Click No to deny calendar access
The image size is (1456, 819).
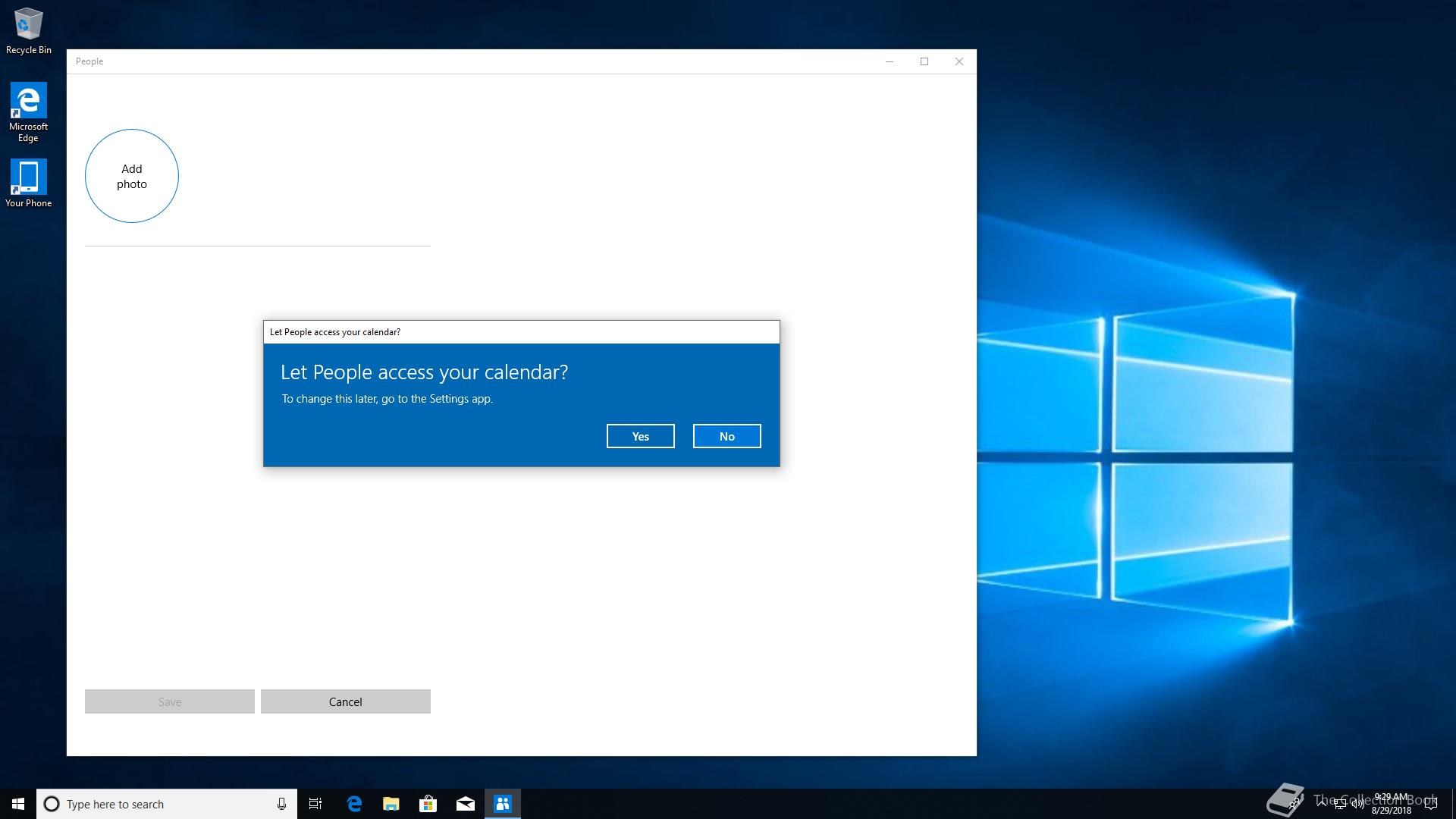(x=726, y=436)
